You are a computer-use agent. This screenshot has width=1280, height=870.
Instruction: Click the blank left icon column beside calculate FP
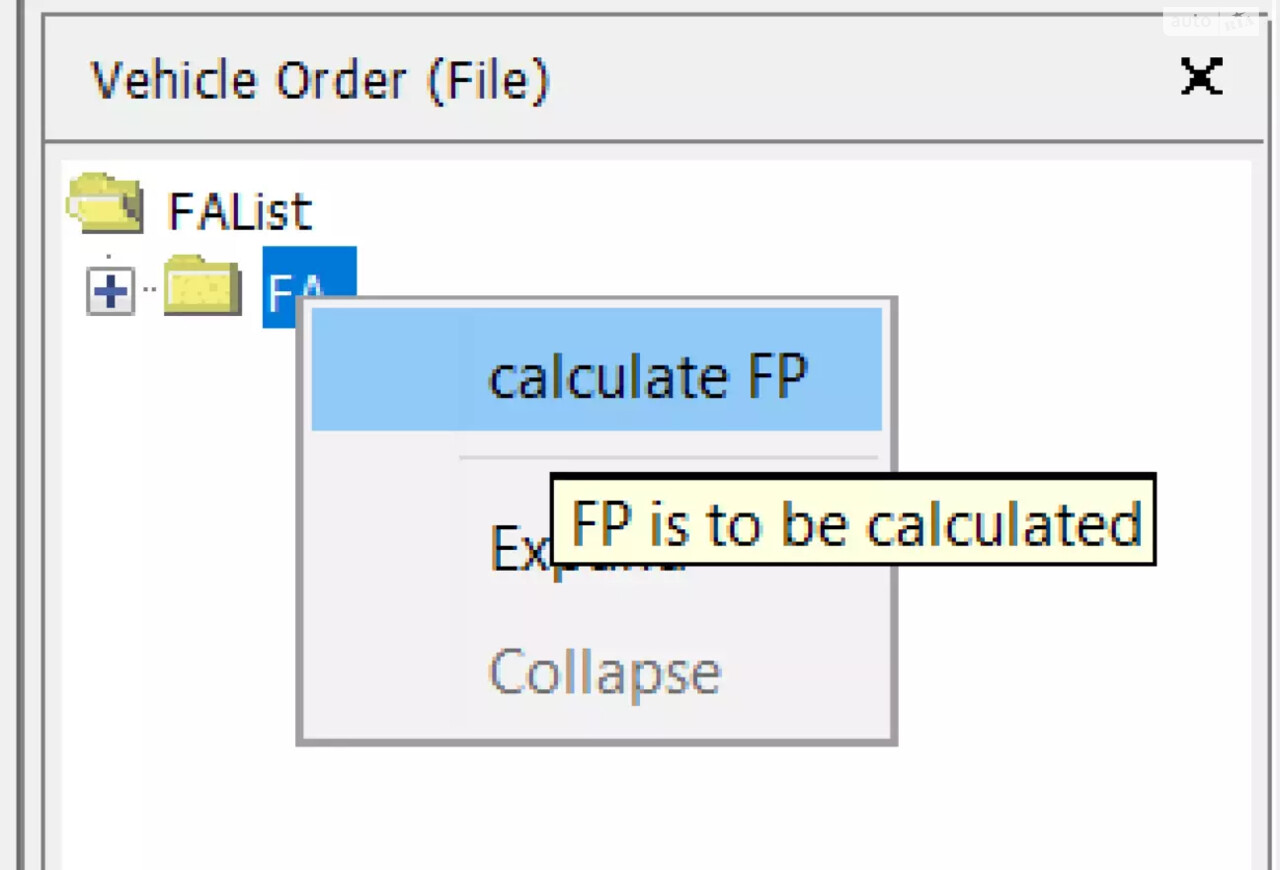(385, 369)
